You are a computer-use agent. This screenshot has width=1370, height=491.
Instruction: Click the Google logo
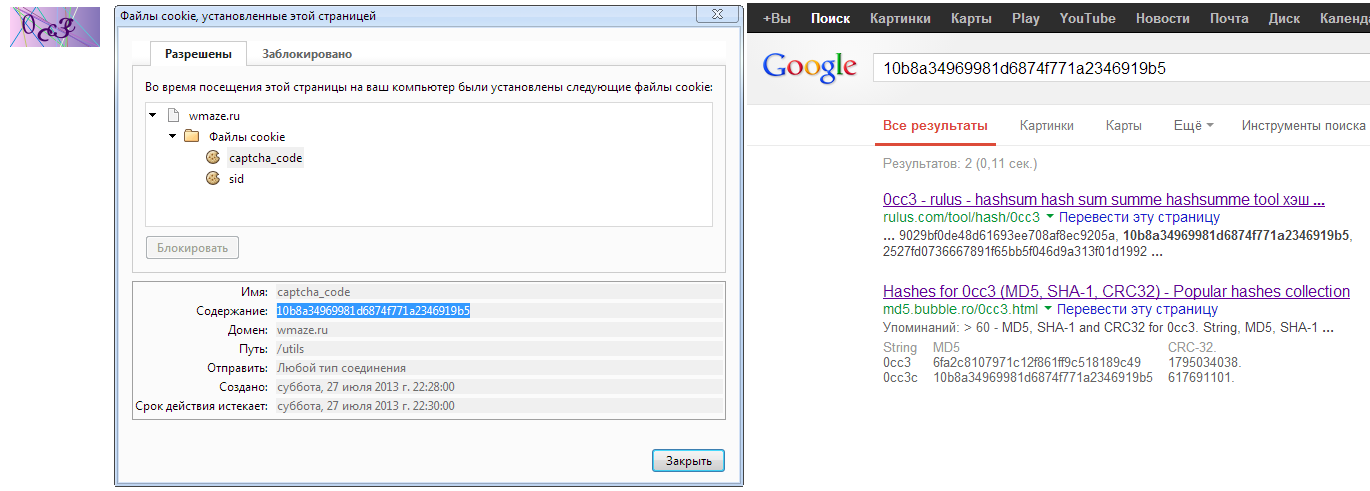[x=809, y=68]
